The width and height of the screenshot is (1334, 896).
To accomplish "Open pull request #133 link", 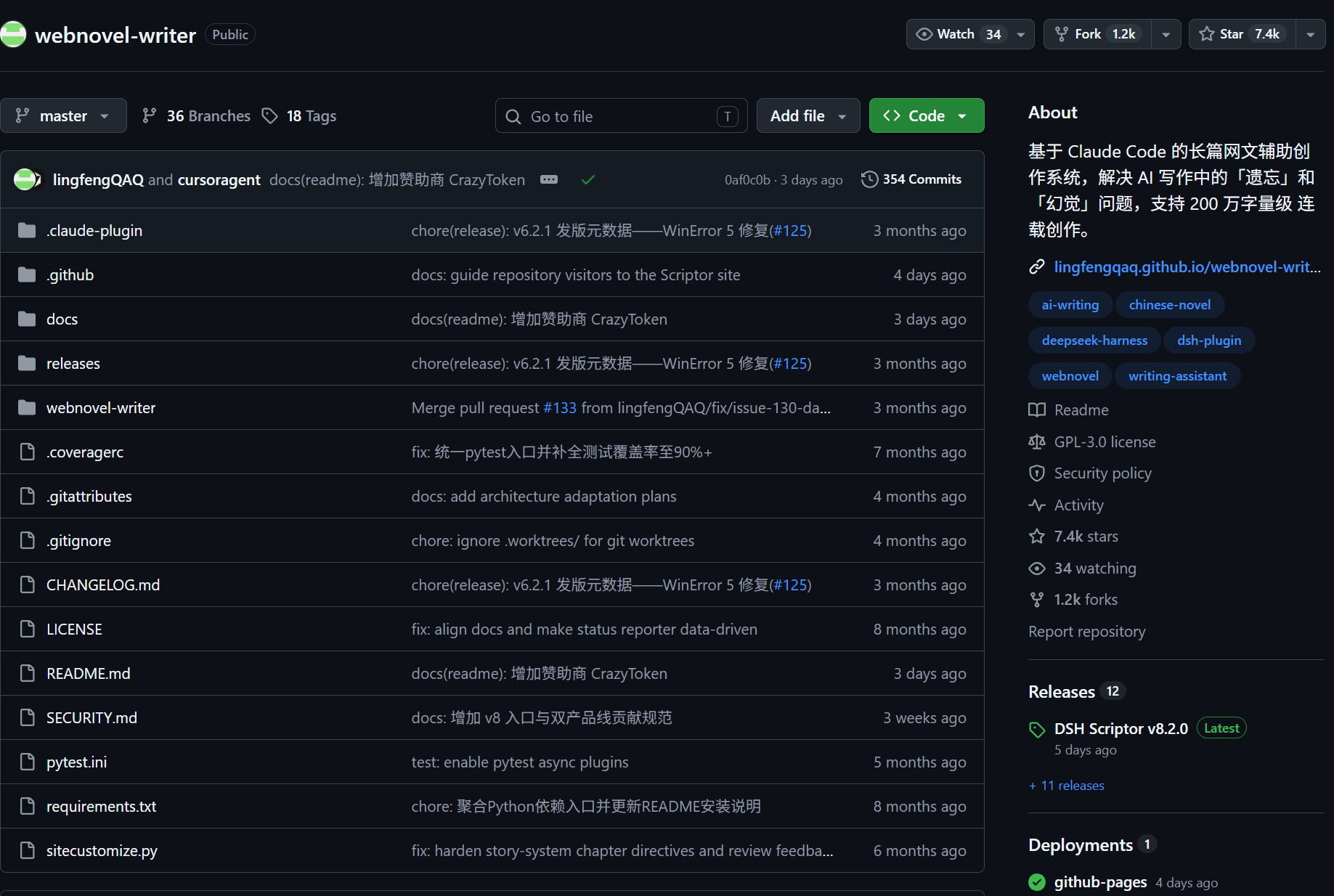I will click(560, 408).
